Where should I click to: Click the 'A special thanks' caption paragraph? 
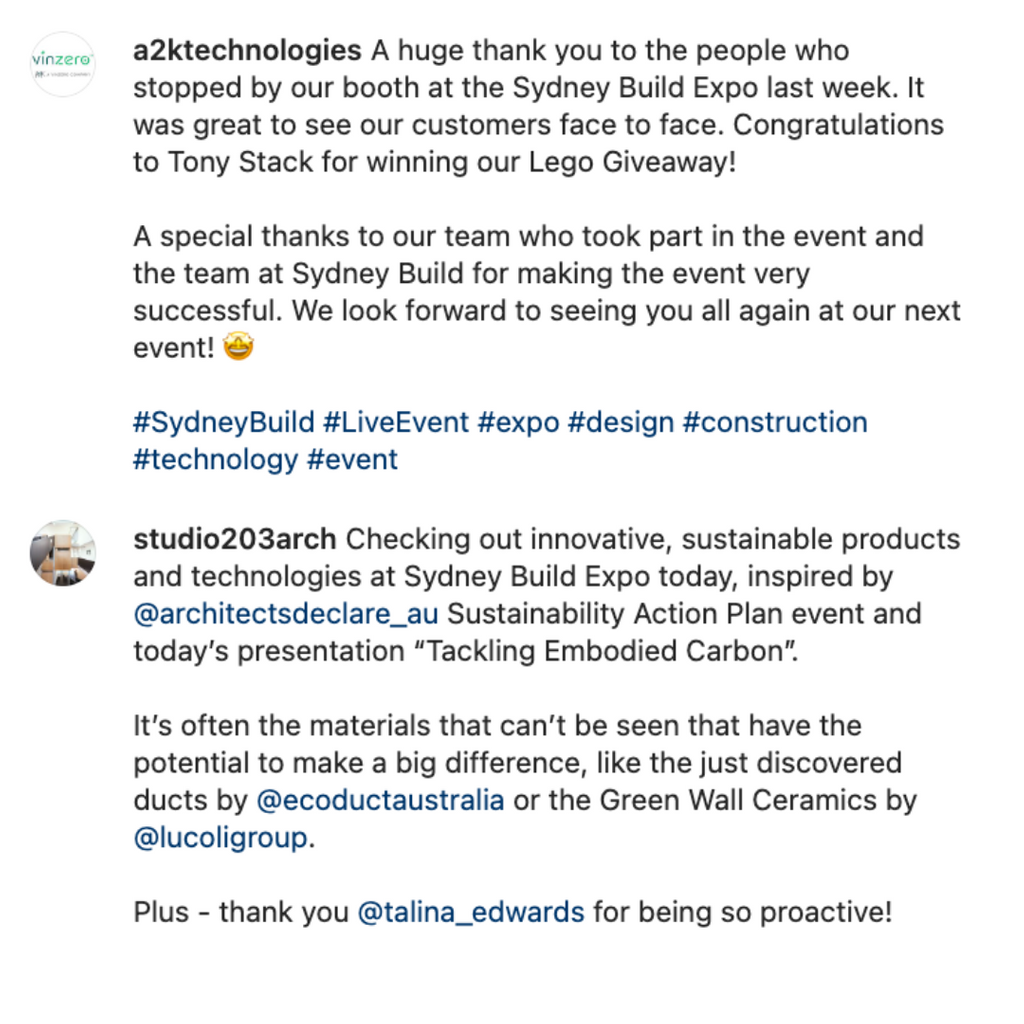pyautogui.click(x=547, y=292)
